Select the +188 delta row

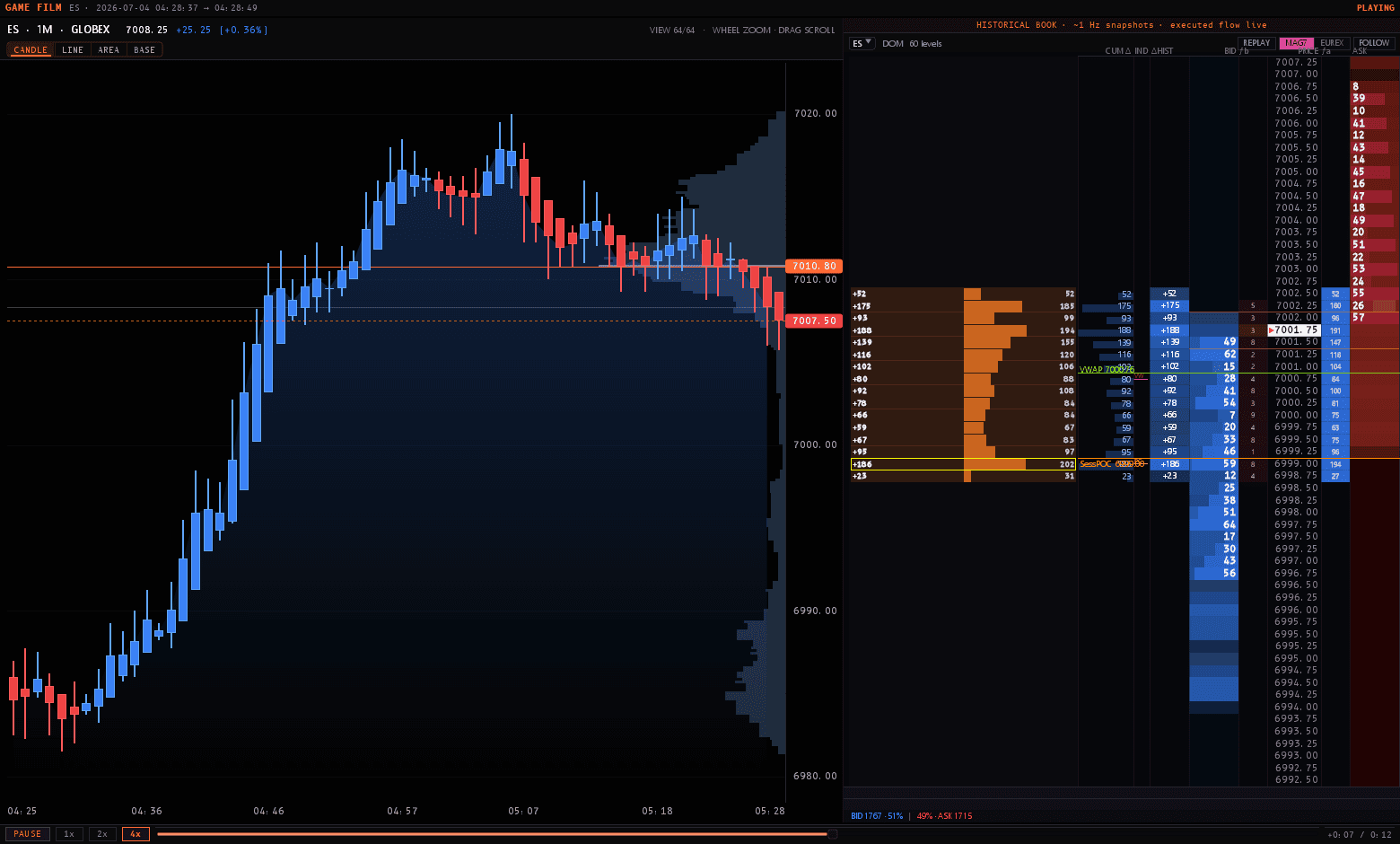(x=963, y=330)
